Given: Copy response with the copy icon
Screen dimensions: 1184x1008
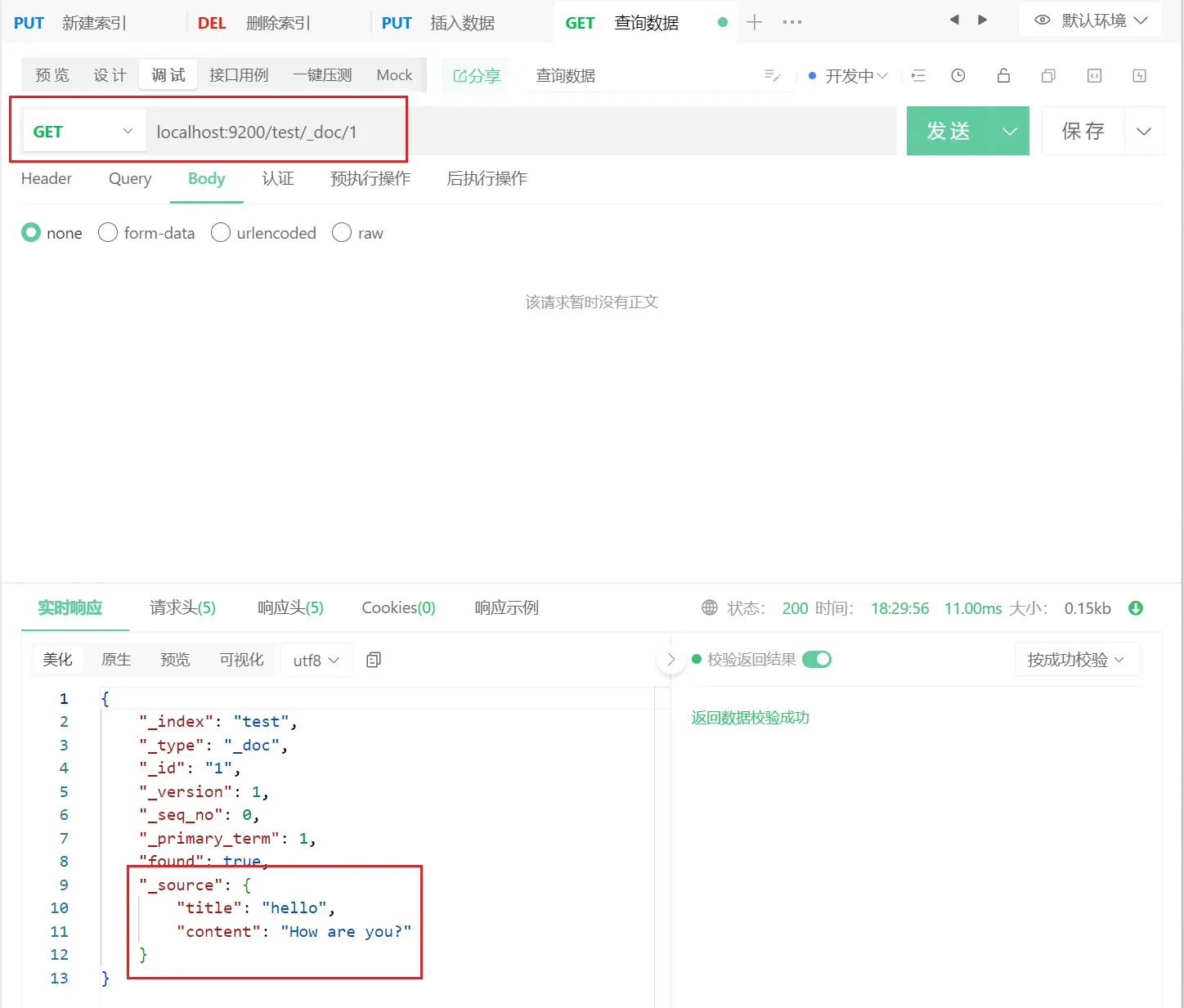Looking at the screenshot, I should [x=374, y=660].
